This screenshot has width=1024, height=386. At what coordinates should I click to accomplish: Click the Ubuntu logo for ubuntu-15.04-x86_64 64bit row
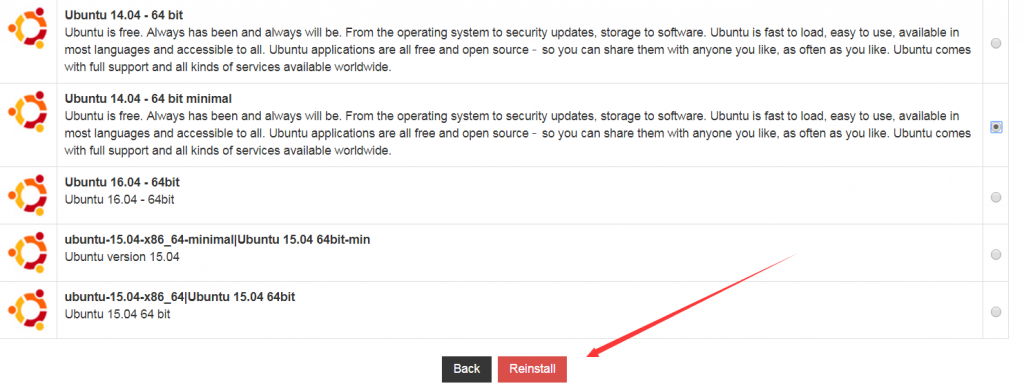pos(27,310)
